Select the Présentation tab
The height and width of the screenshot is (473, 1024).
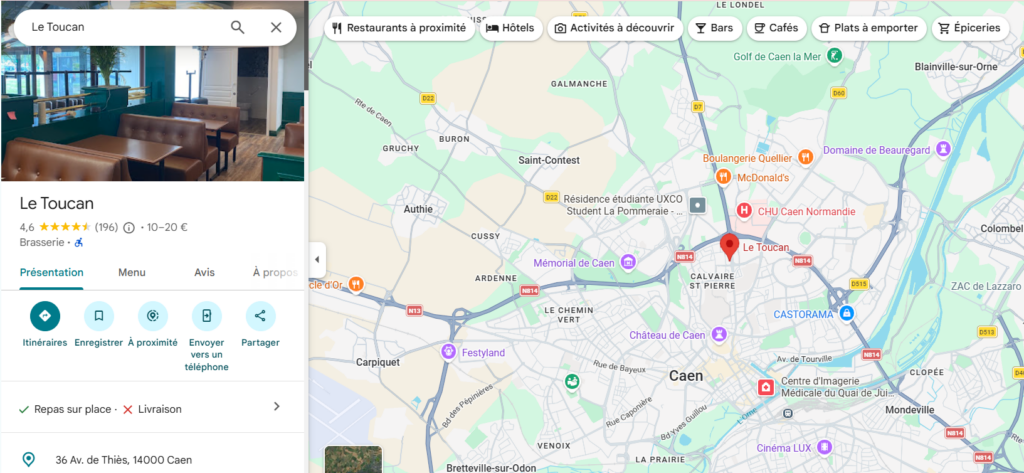pos(52,272)
